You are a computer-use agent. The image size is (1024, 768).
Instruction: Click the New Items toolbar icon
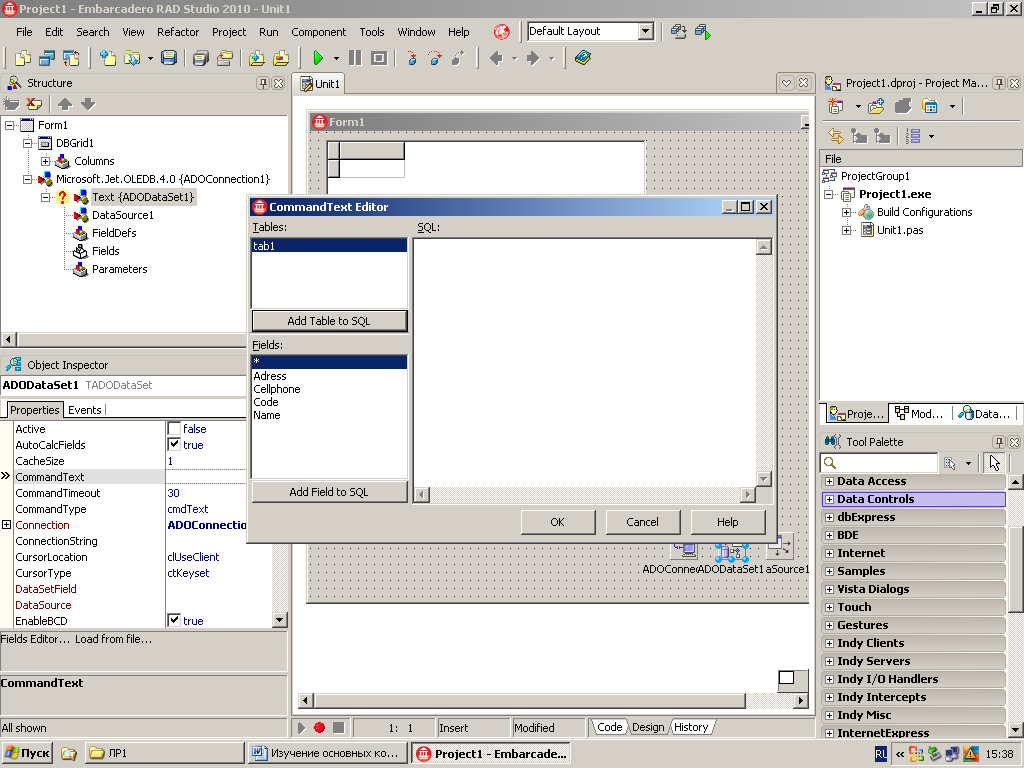[108, 58]
